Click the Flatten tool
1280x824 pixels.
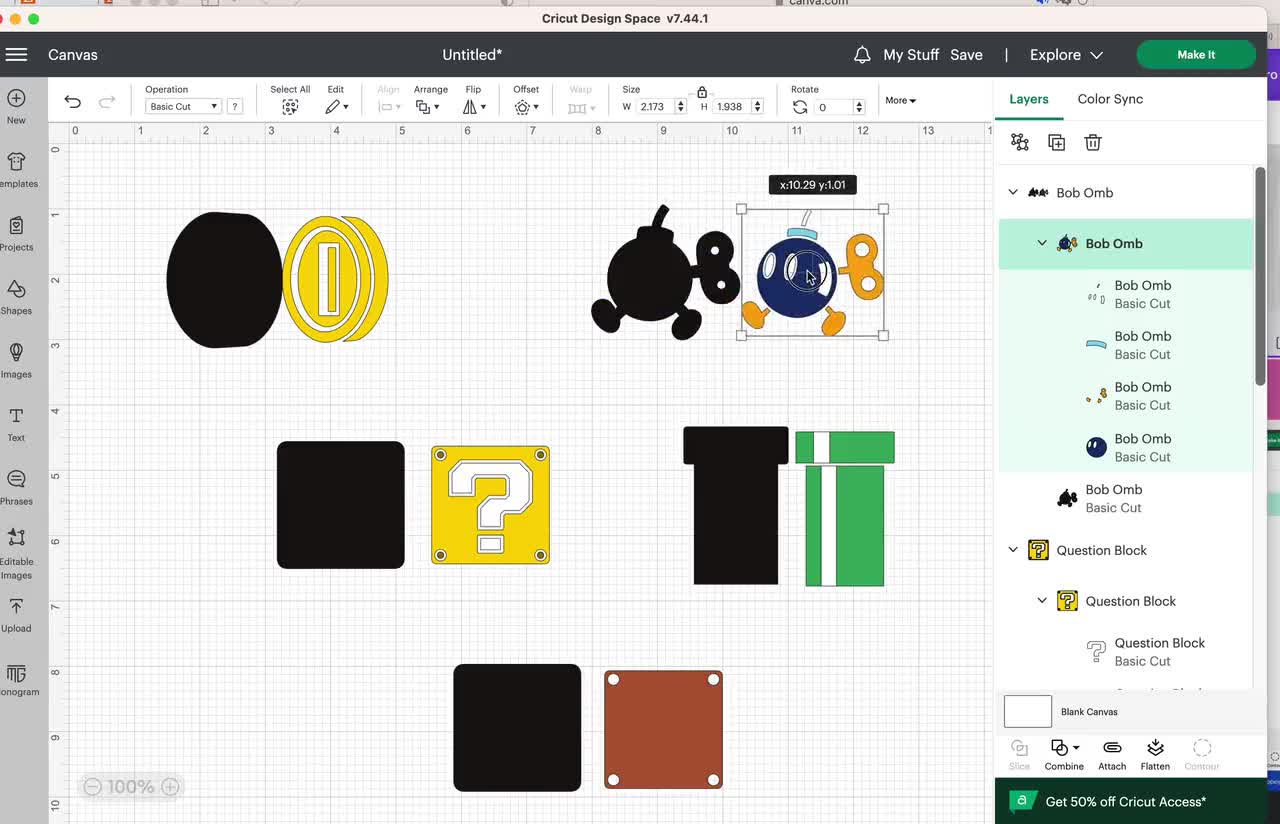1155,755
